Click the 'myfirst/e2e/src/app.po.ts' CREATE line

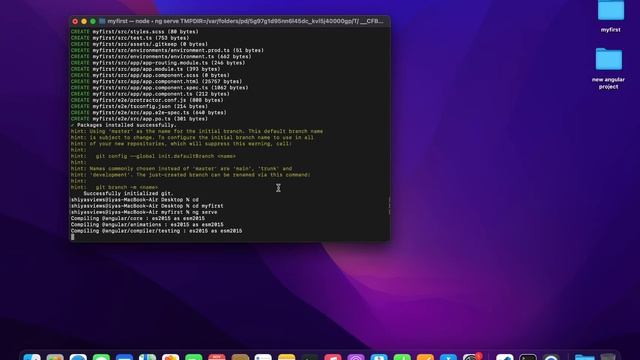[x=139, y=119]
